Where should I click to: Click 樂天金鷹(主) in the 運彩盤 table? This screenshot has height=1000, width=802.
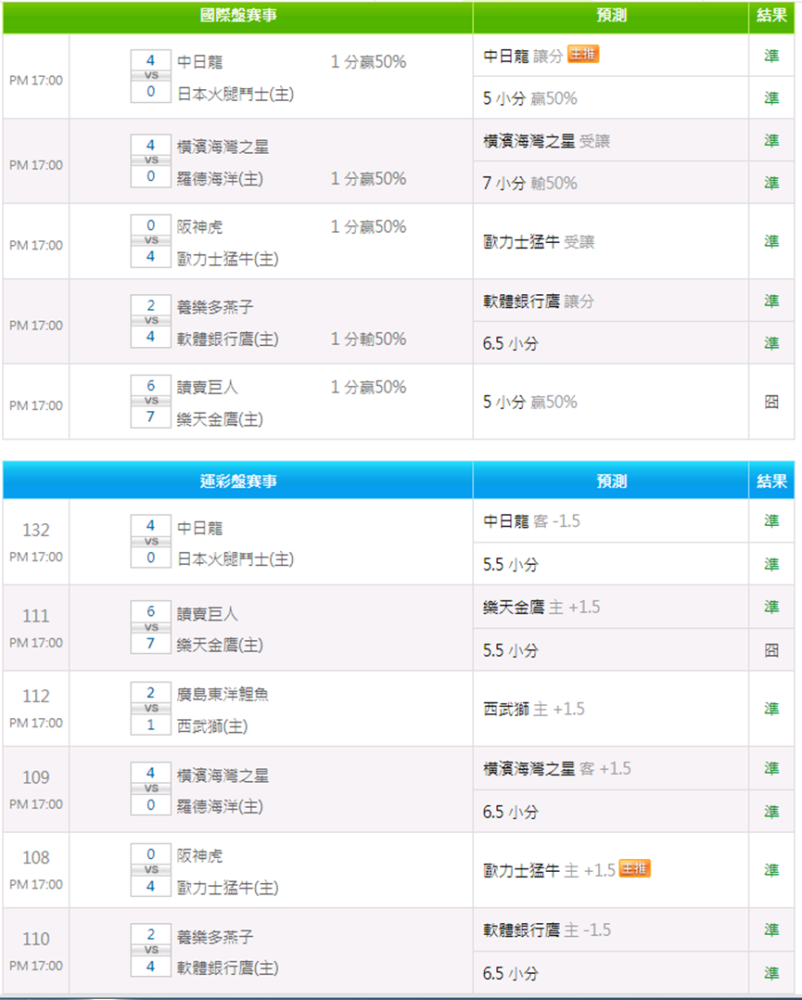coord(220,645)
